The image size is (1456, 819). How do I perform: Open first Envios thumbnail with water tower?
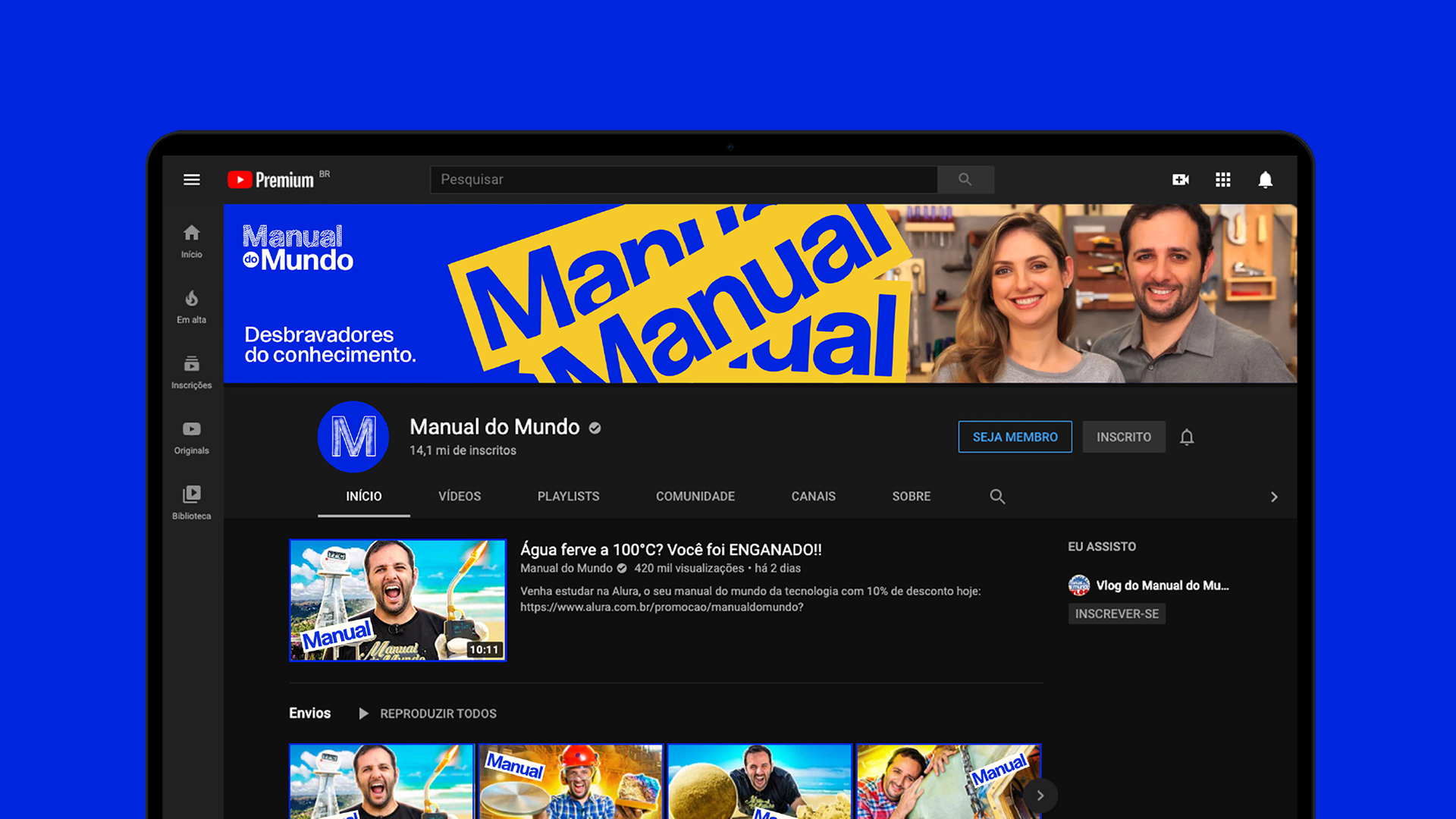tap(381, 781)
